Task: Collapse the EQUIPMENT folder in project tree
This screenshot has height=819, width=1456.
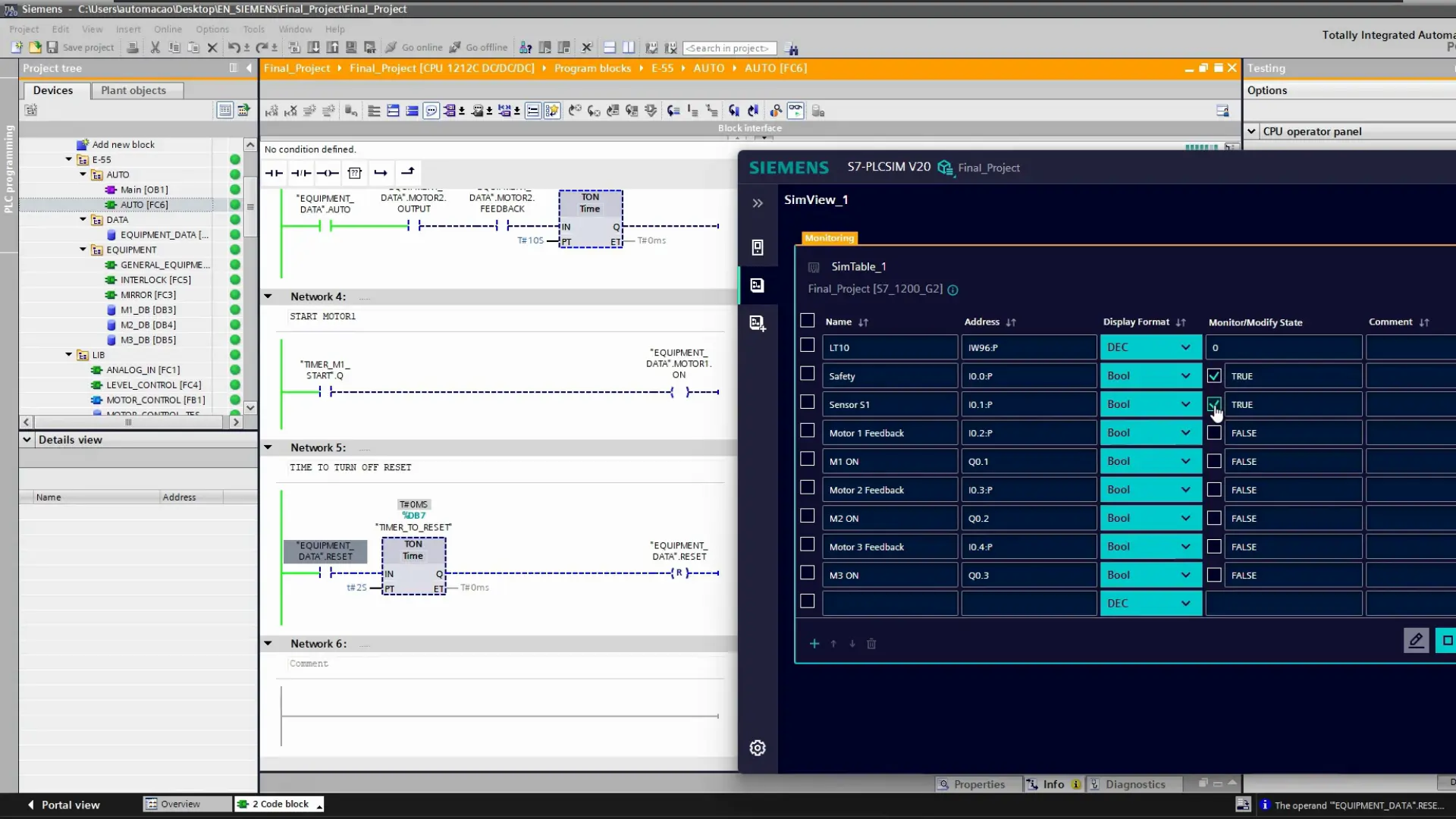Action: [x=83, y=249]
